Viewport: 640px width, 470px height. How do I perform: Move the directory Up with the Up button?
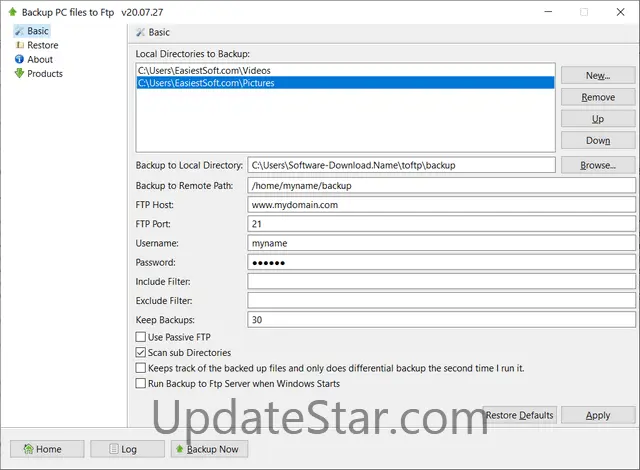click(598, 119)
